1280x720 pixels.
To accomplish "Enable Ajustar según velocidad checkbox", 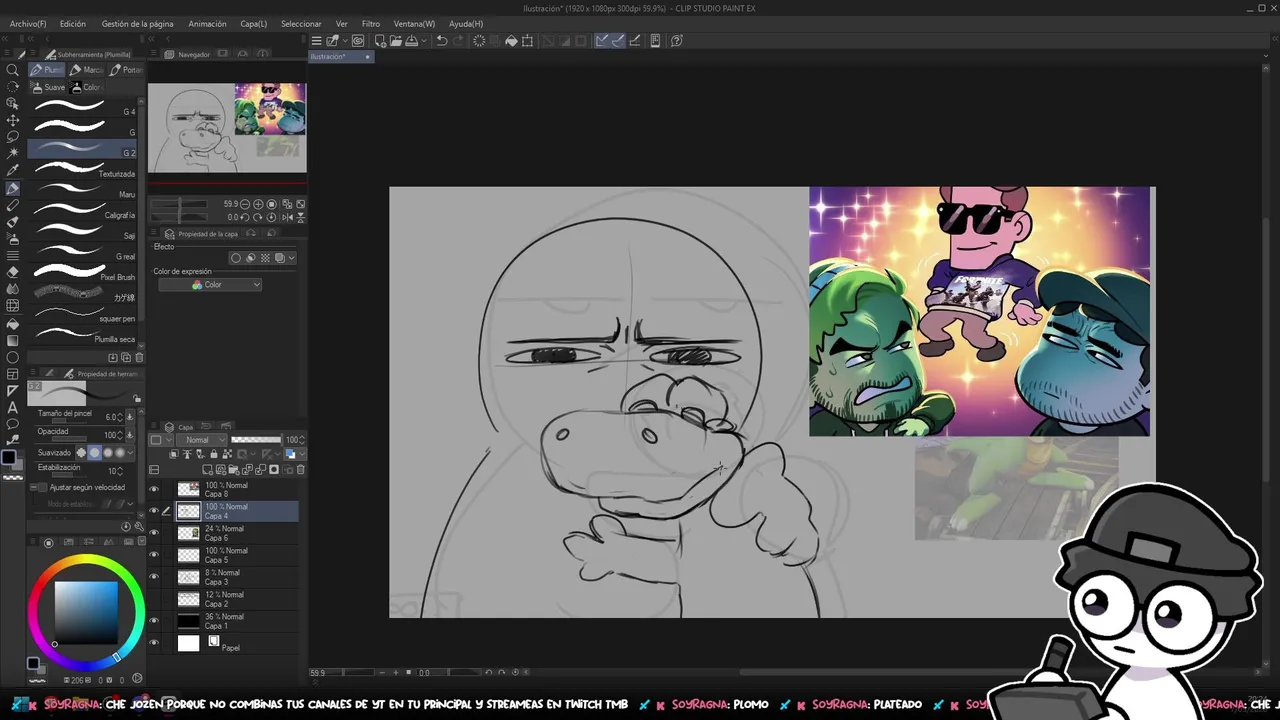I will coord(42,487).
